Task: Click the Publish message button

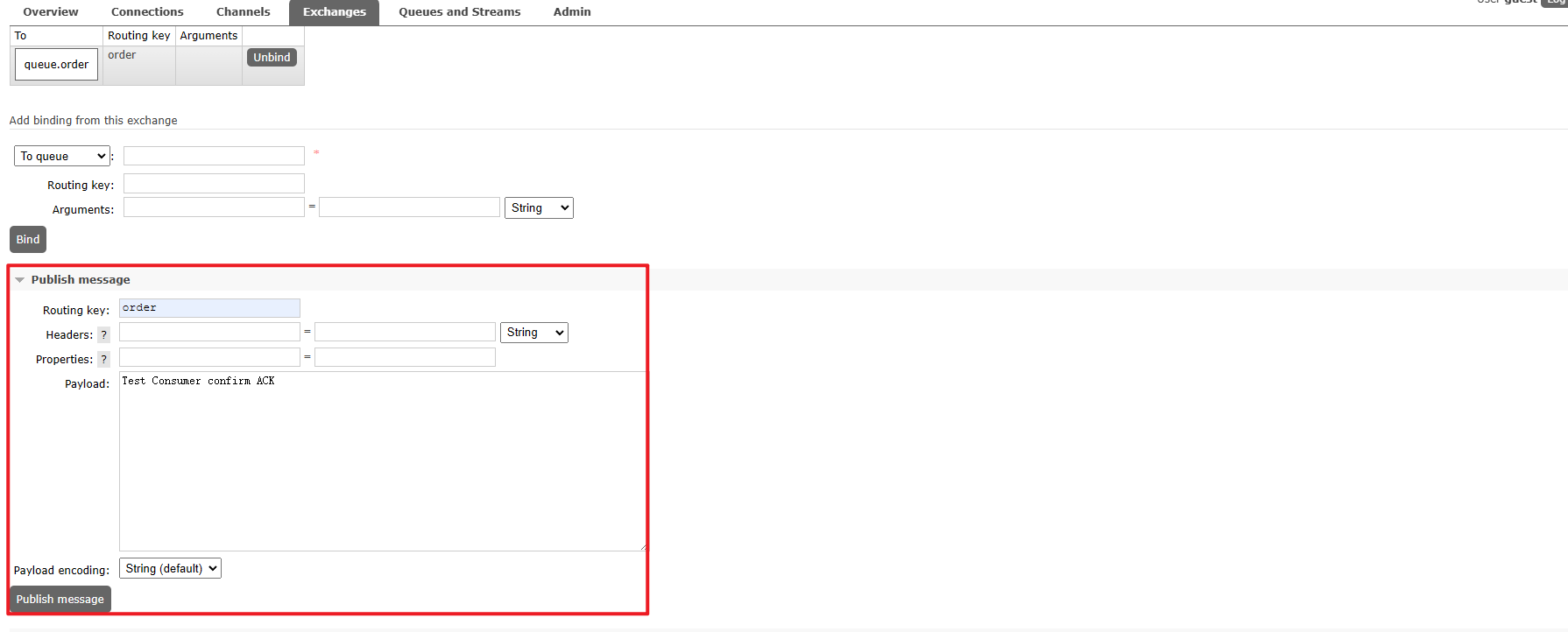Action: tap(60, 600)
